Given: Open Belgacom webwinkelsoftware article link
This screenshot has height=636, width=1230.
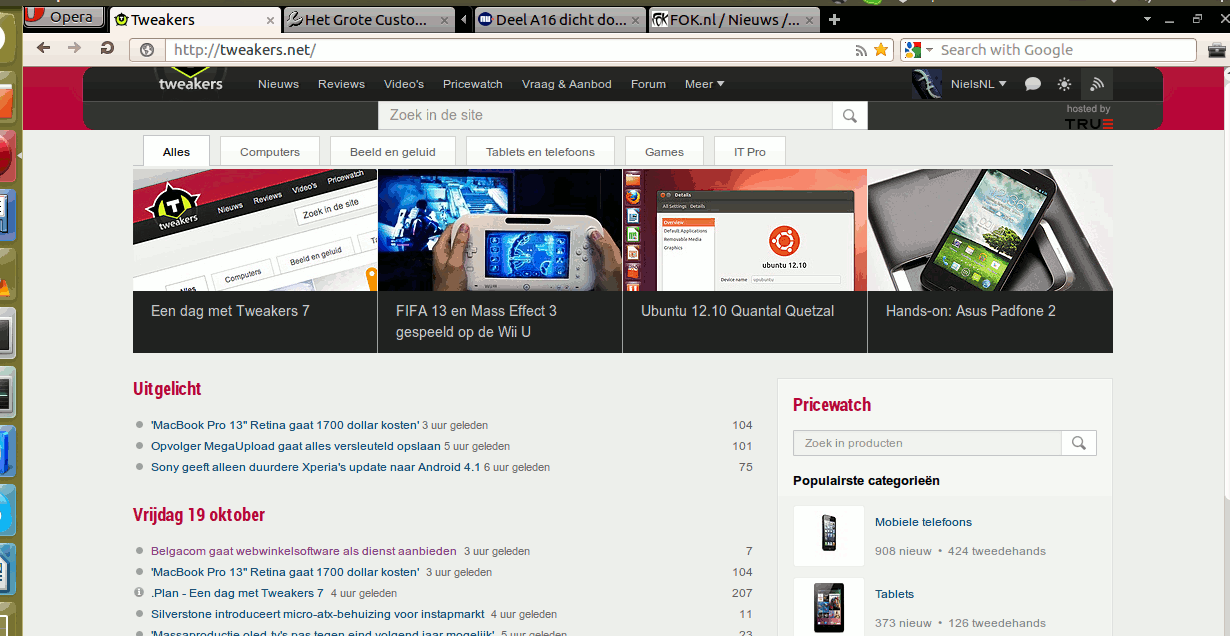Looking at the screenshot, I should [304, 551].
